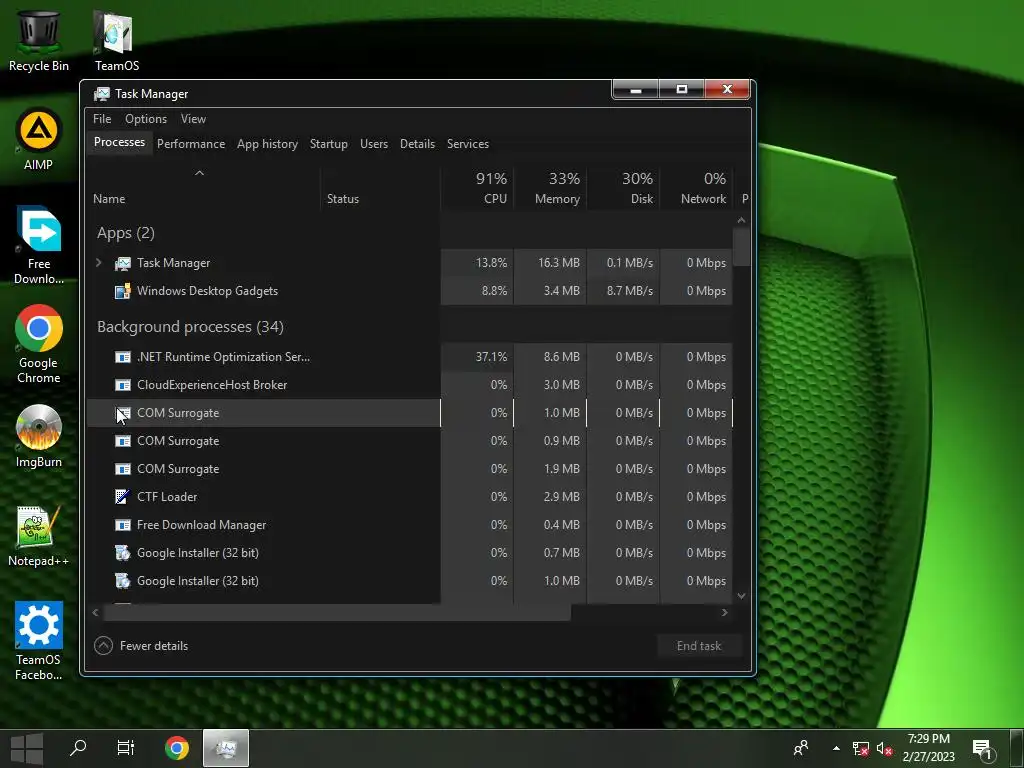Select the COM Surrogate row using 0.9 MB

(409, 441)
